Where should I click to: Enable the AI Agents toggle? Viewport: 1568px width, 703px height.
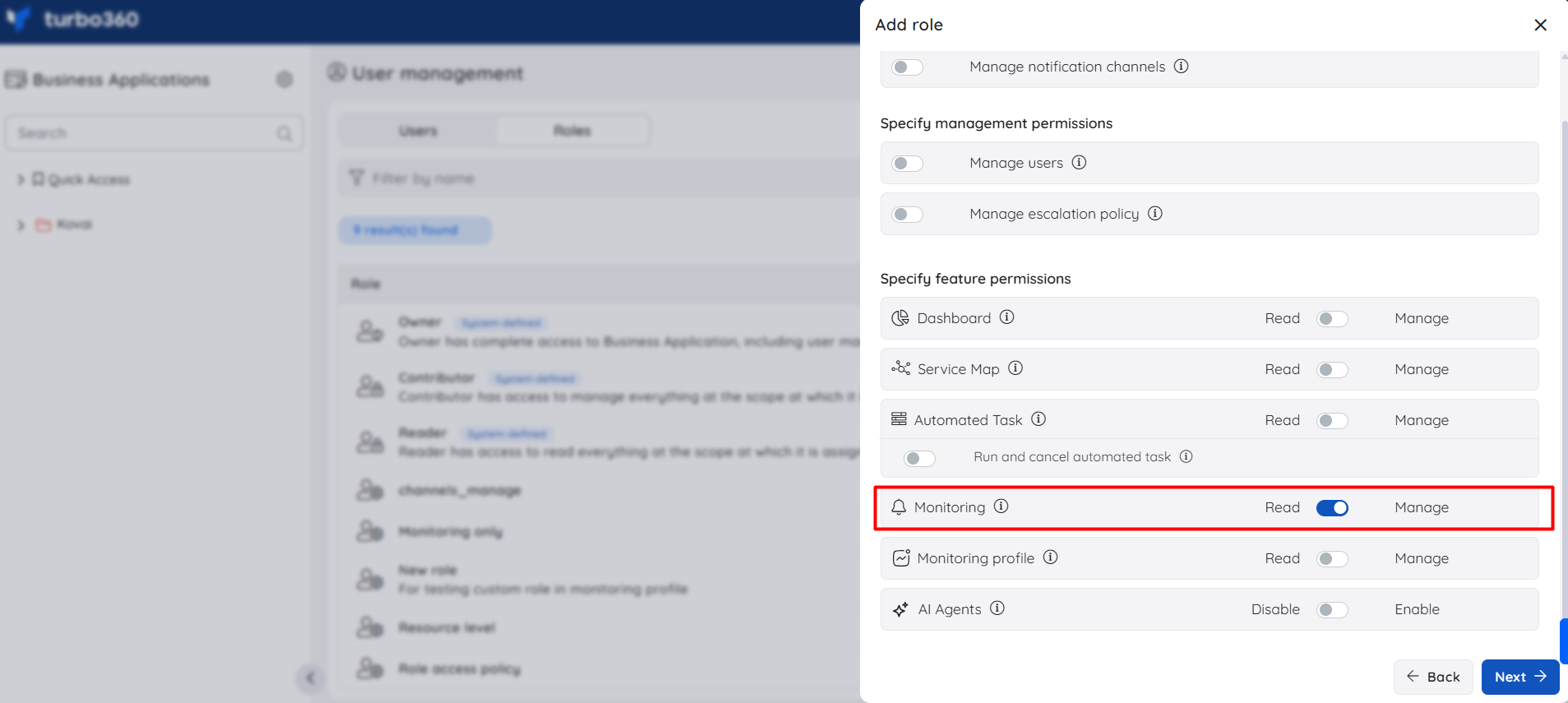[x=1332, y=610]
